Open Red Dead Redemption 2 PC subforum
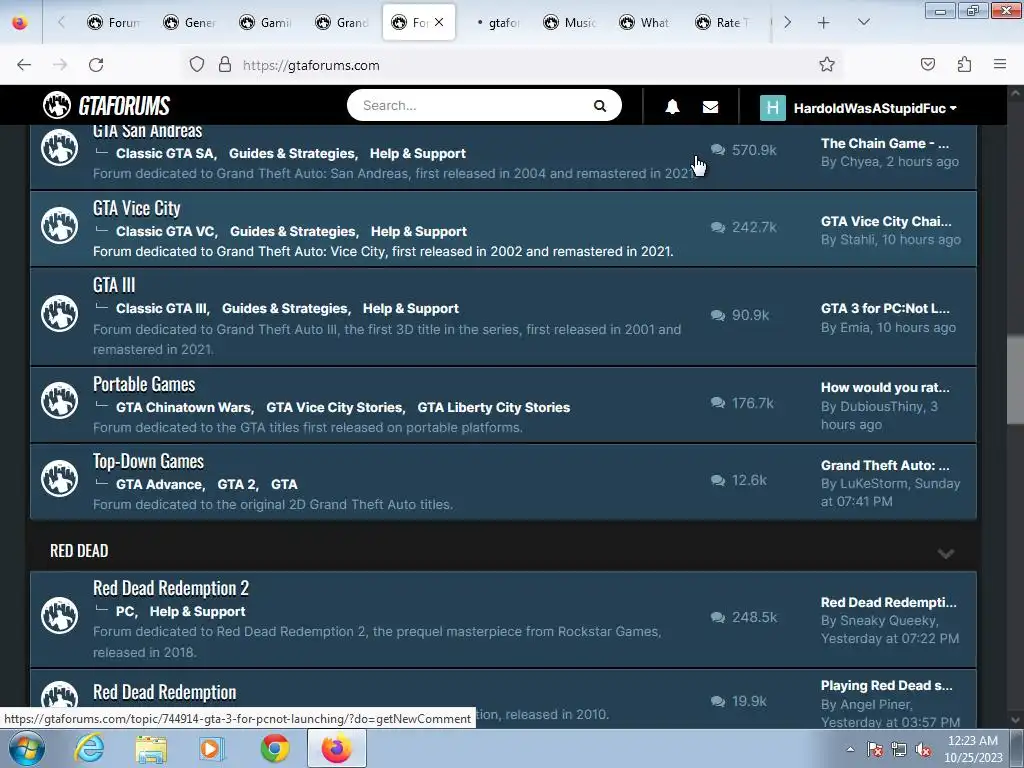Viewport: 1024px width, 768px height. [125, 611]
